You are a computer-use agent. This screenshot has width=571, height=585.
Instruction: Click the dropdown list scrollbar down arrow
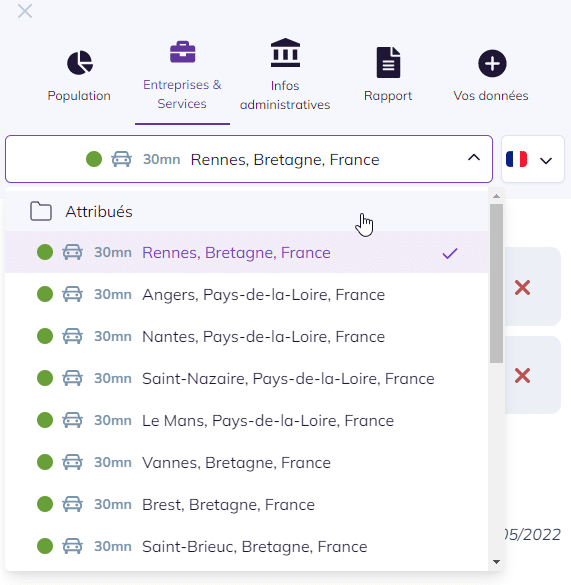pyautogui.click(x=496, y=562)
